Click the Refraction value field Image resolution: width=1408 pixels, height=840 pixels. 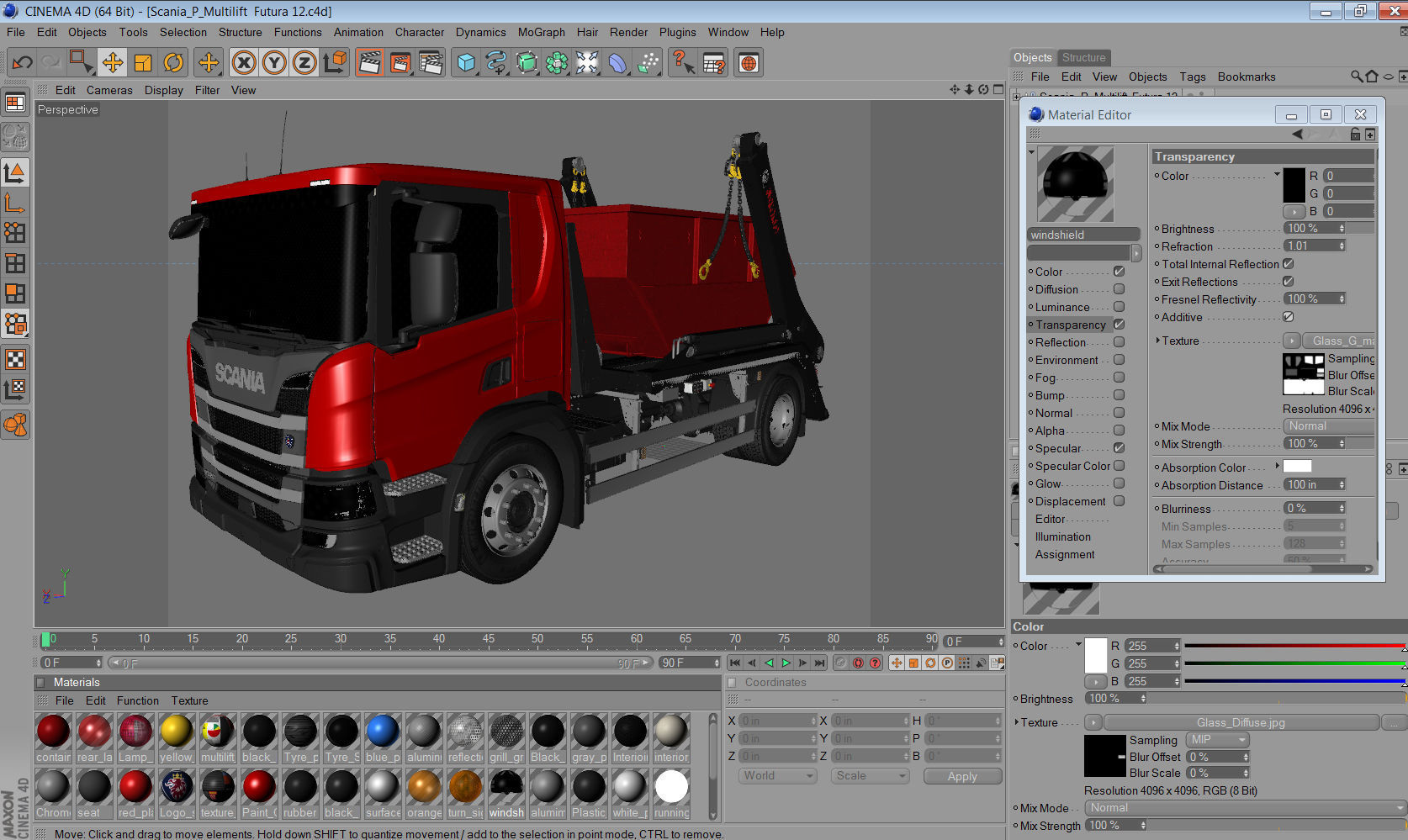(1315, 246)
